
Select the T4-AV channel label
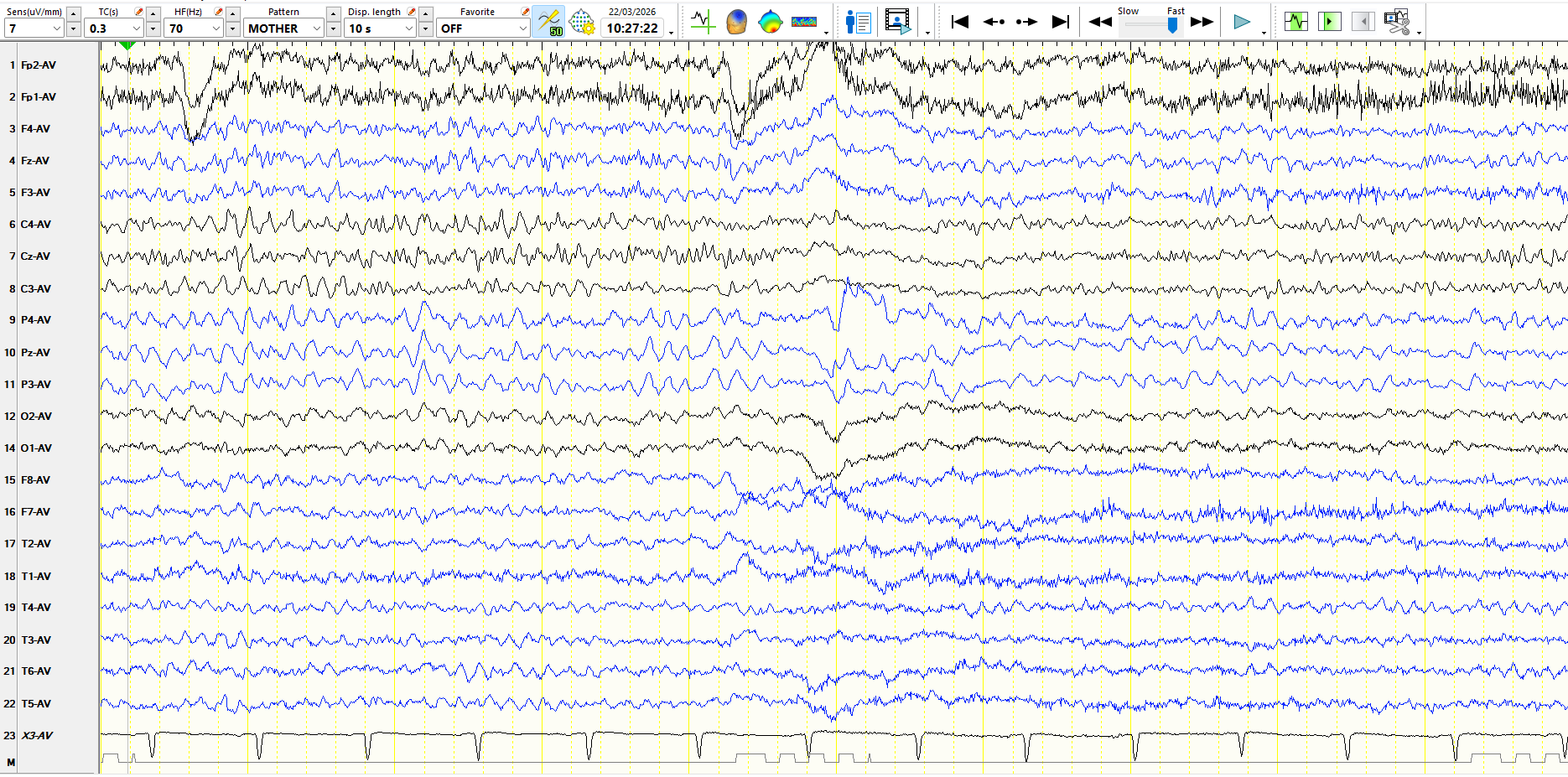tap(36, 607)
